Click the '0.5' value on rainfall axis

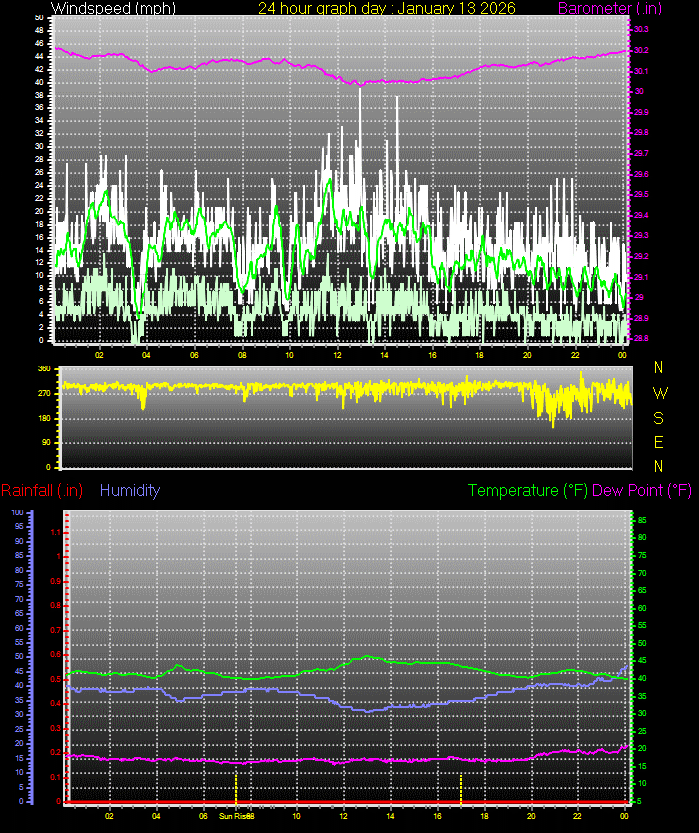tap(56, 679)
